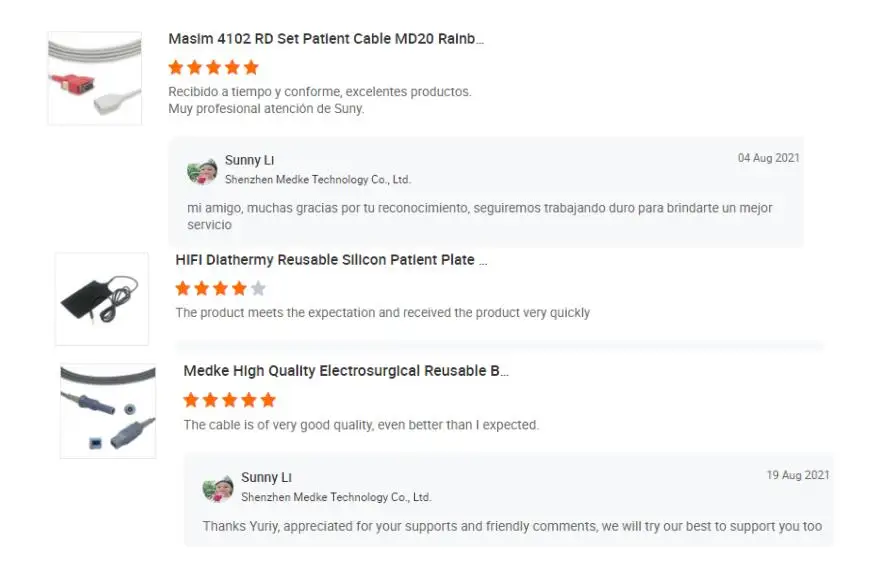Open the Medke electrosurgical cable thumbnail
871x569 pixels.
108,410
